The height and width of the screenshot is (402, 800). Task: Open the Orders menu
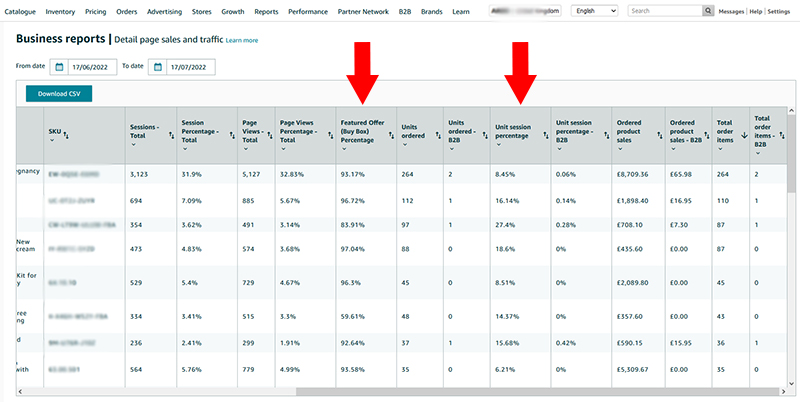coord(127,11)
